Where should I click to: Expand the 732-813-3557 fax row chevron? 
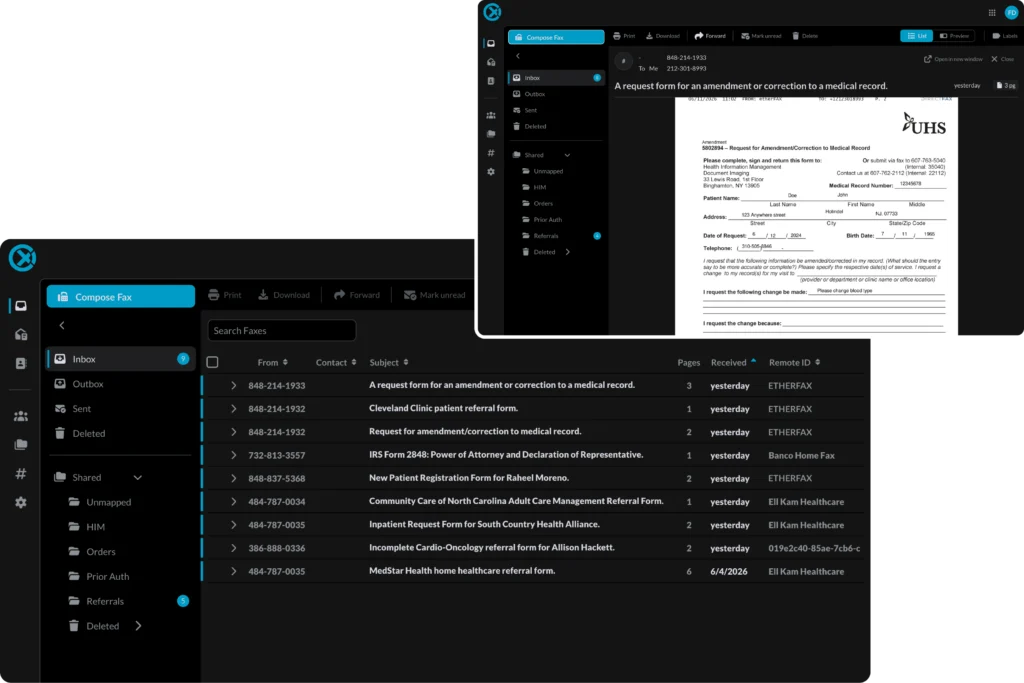[233, 455]
